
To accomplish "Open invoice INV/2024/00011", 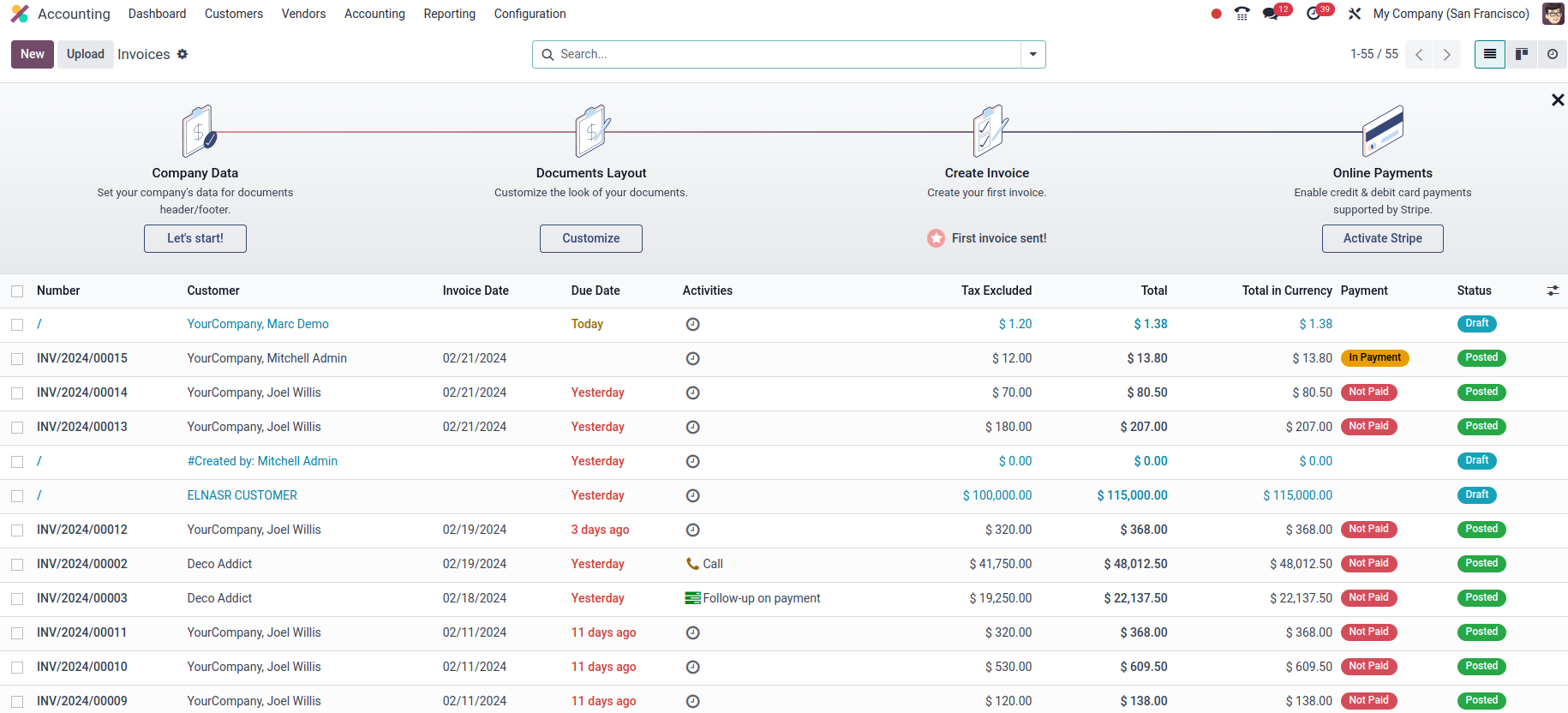I will (81, 632).
